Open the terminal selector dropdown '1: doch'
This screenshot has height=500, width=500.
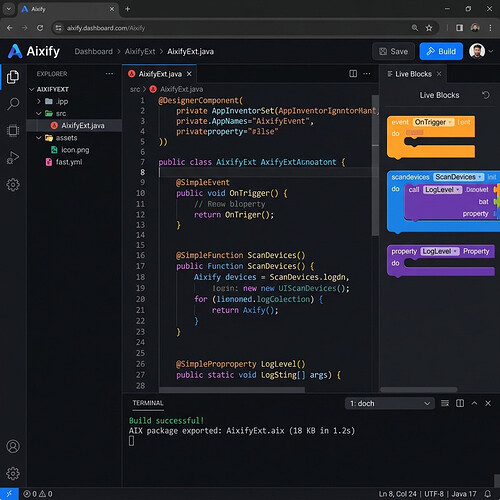point(390,403)
